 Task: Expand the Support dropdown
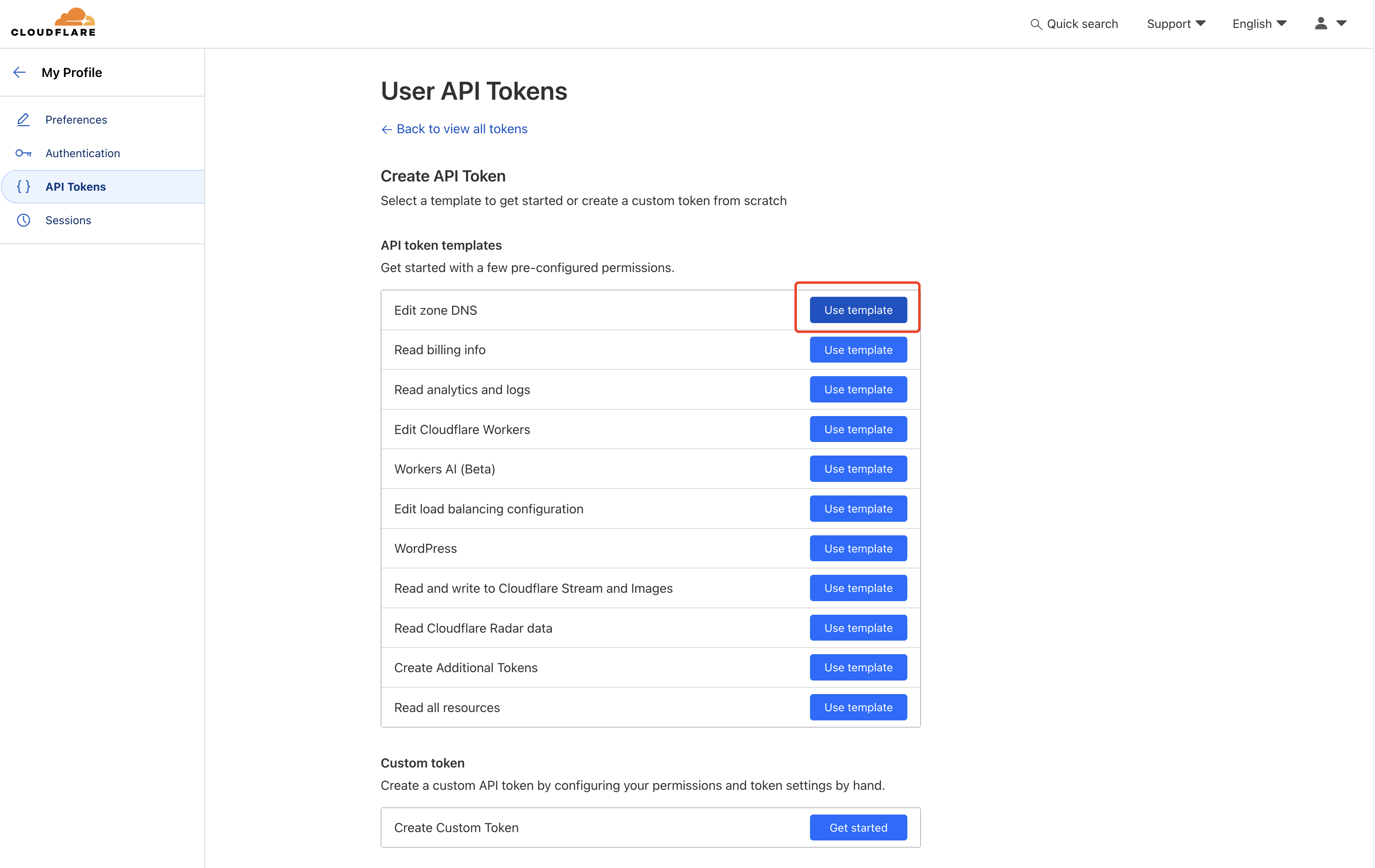pyautogui.click(x=1176, y=24)
